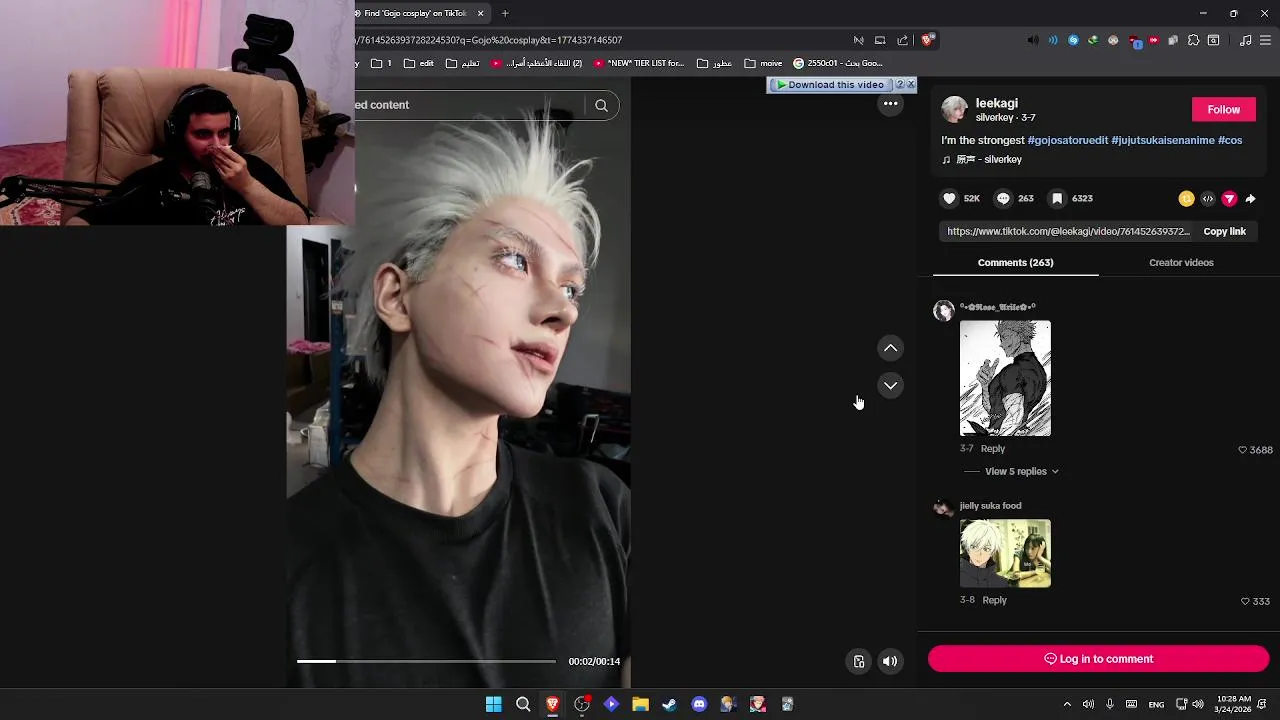The image size is (1280, 720).
Task: Open File Explorer from the taskbar
Action: click(x=640, y=704)
